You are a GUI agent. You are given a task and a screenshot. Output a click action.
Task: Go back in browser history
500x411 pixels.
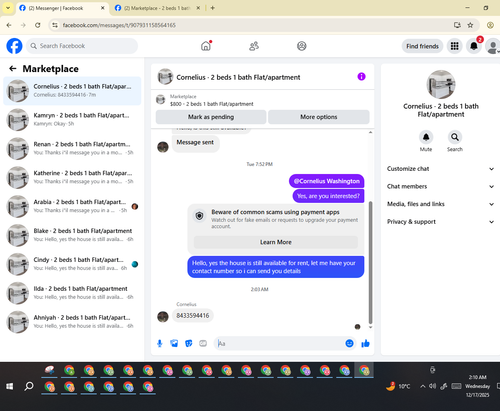click(9, 25)
